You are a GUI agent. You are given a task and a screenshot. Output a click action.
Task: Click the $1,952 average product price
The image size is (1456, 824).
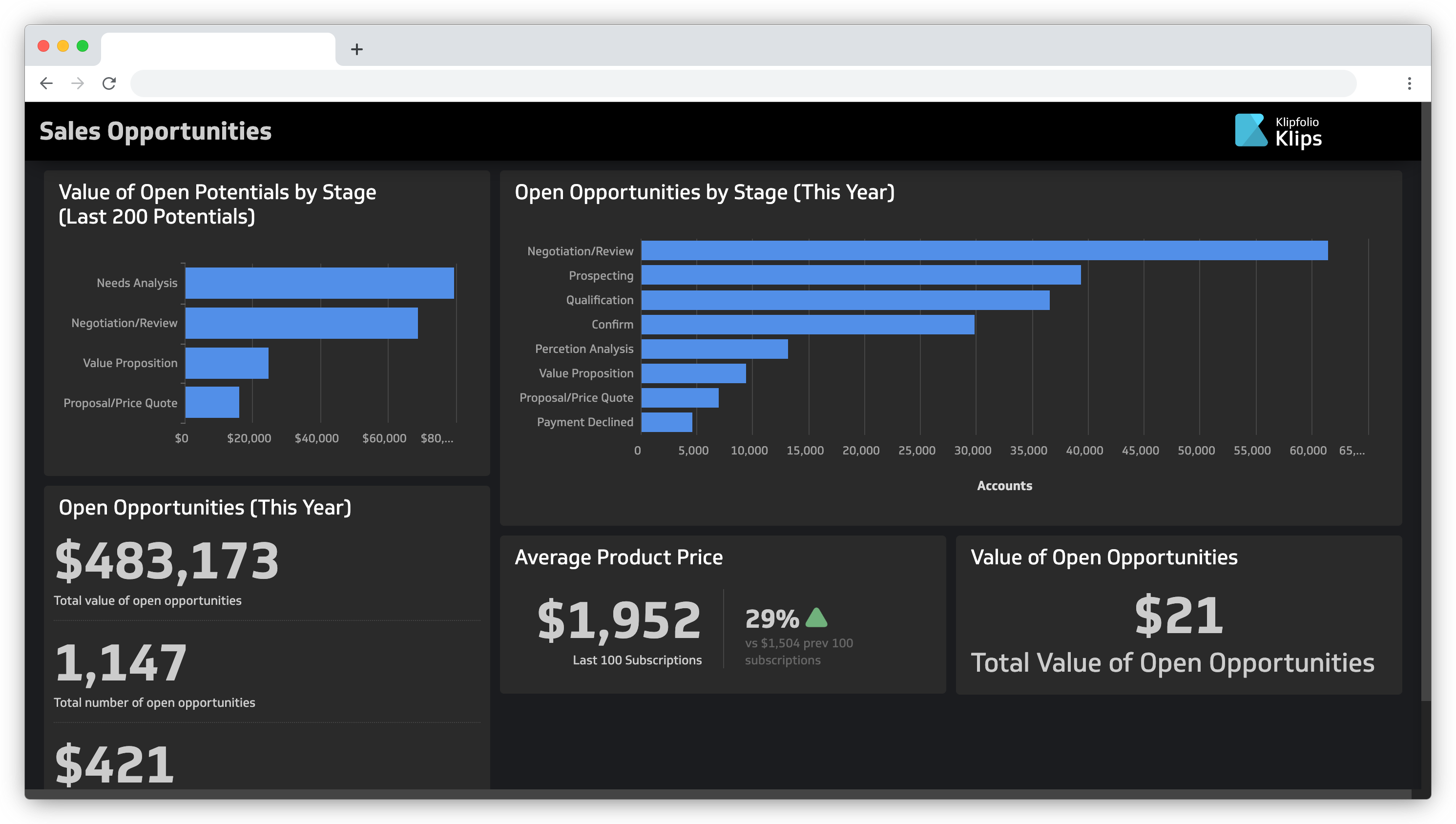619,620
